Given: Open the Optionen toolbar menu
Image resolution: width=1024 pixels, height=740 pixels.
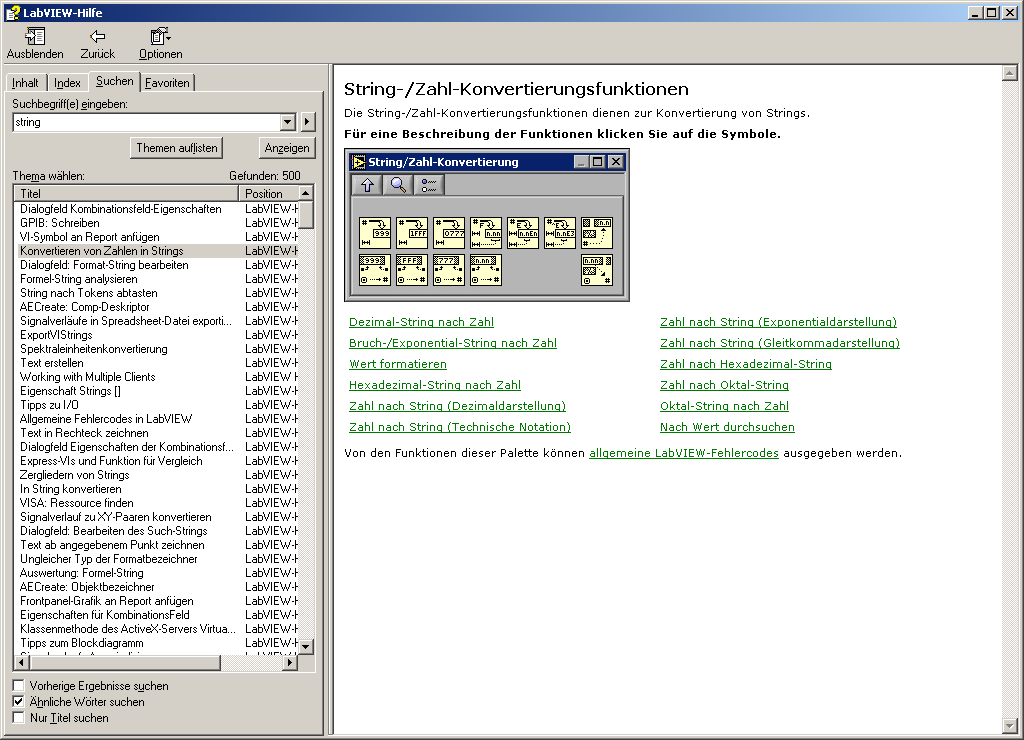Looking at the screenshot, I should pos(160,43).
